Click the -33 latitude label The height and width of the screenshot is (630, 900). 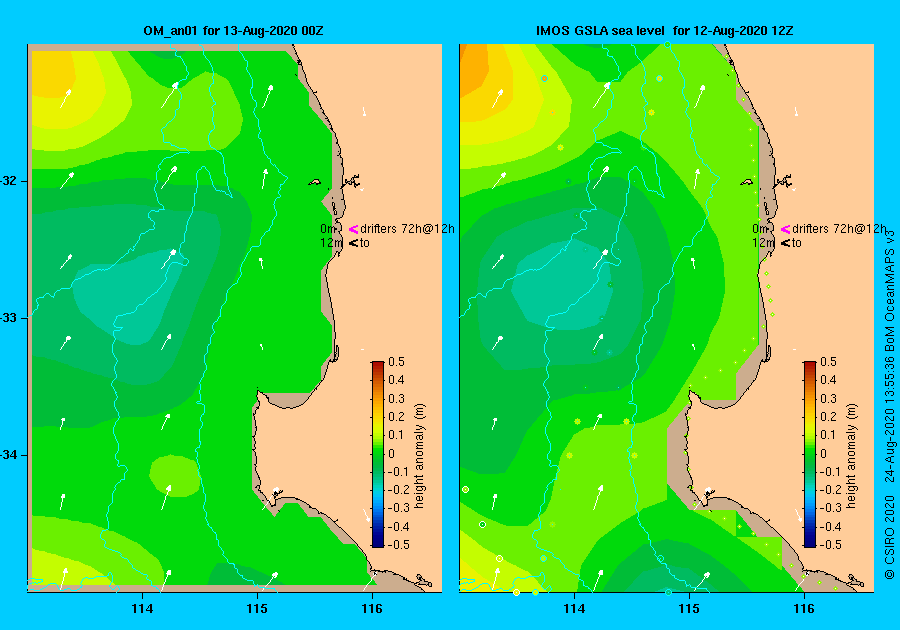point(9,318)
